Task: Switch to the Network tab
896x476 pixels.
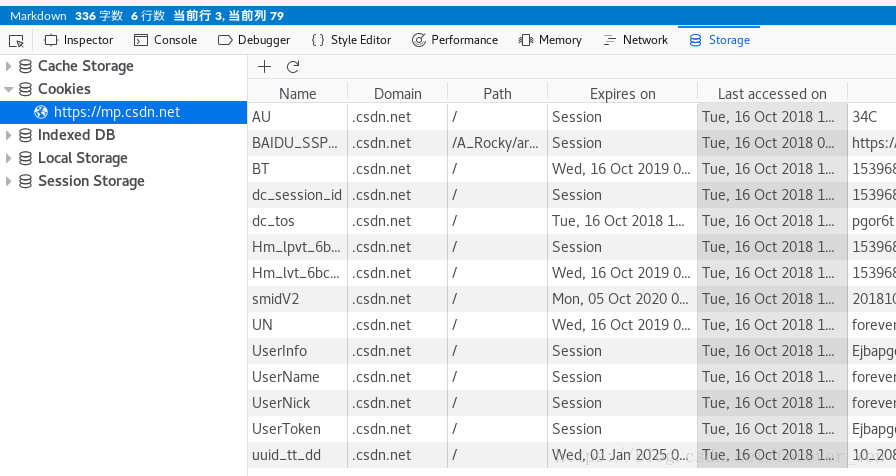Action: (x=635, y=40)
